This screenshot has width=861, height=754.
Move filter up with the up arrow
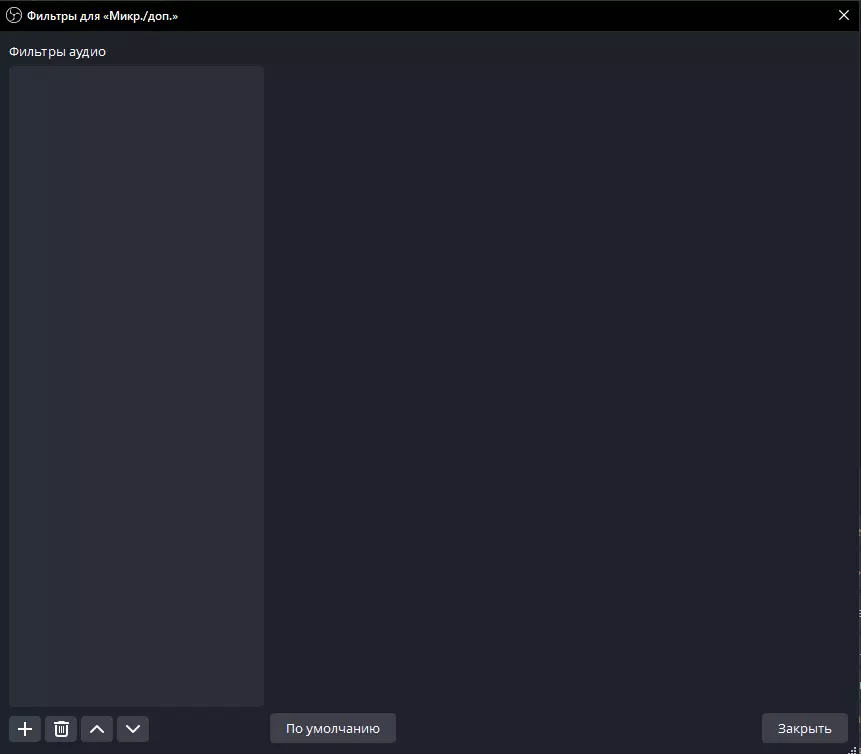click(x=97, y=729)
